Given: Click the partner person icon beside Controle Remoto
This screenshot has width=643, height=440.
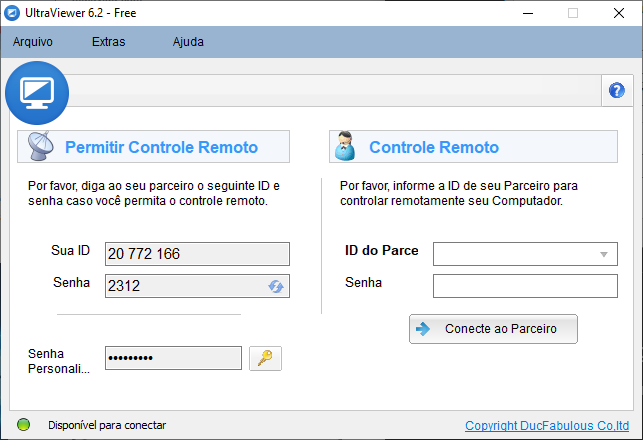Looking at the screenshot, I should pyautogui.click(x=345, y=147).
